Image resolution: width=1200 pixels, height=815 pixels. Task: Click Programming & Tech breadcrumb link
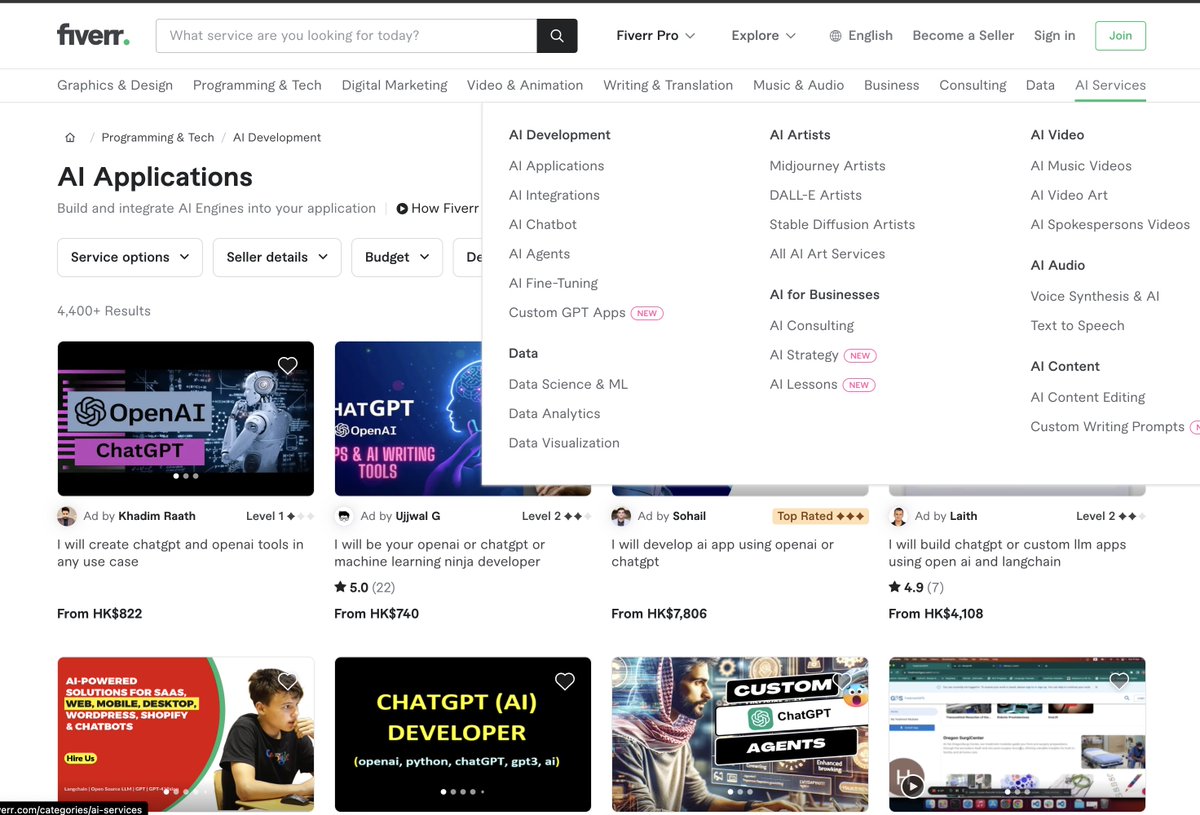pos(158,137)
